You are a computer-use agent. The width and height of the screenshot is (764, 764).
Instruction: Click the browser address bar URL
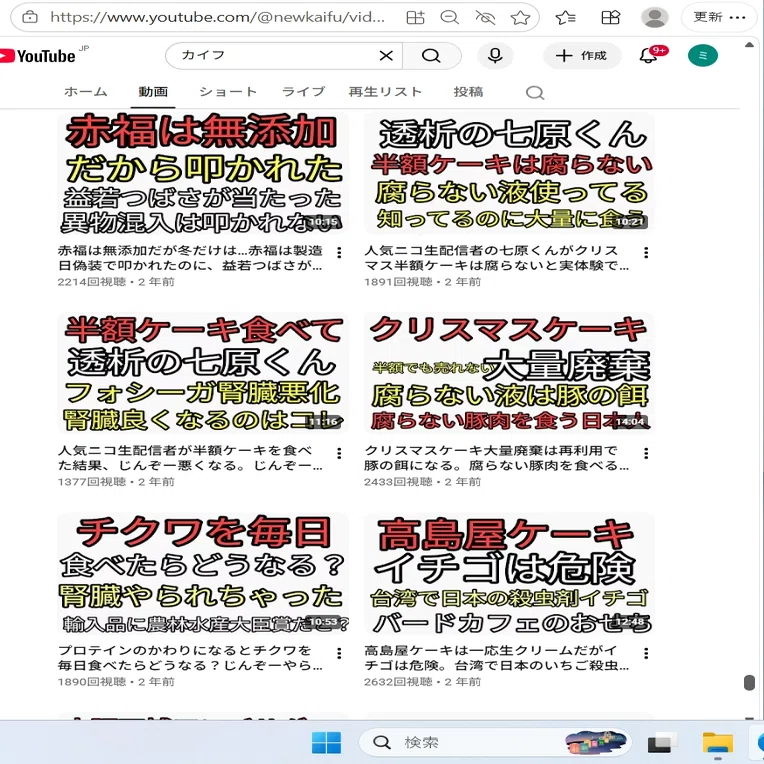point(217,18)
